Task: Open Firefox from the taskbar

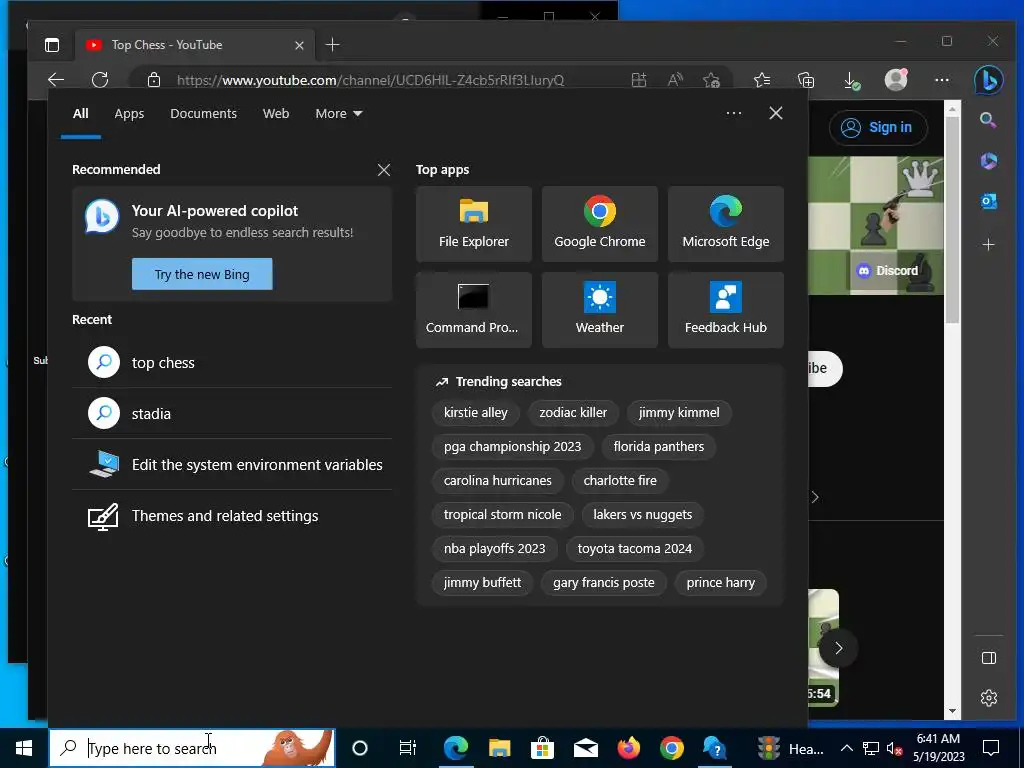Action: coord(628,748)
